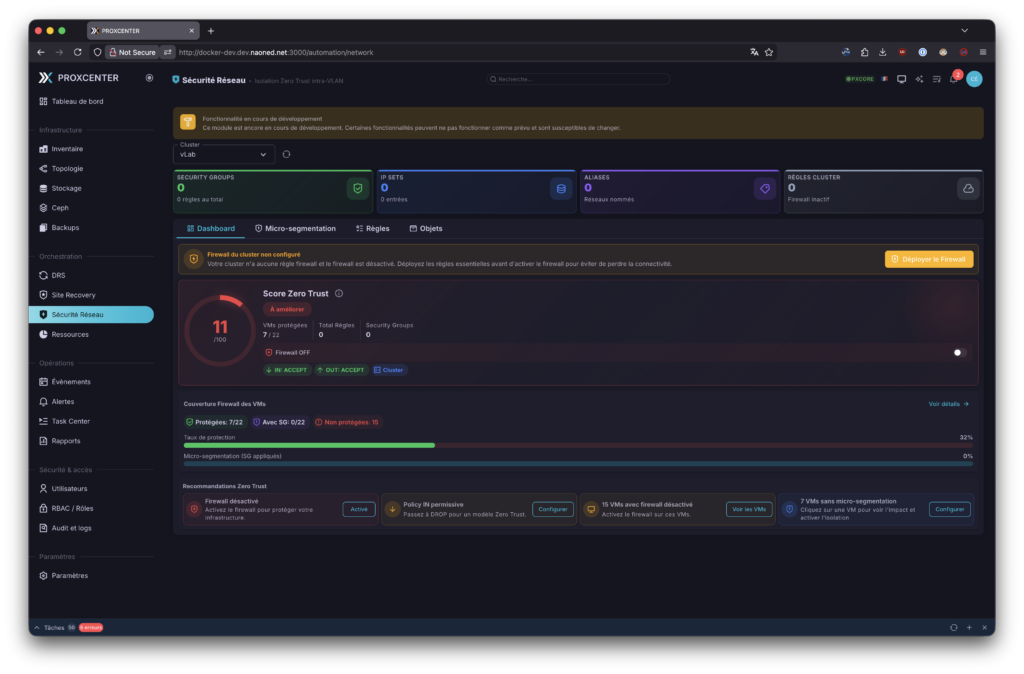
Task: Click the Déployer le Firewall button
Action: tap(928, 259)
